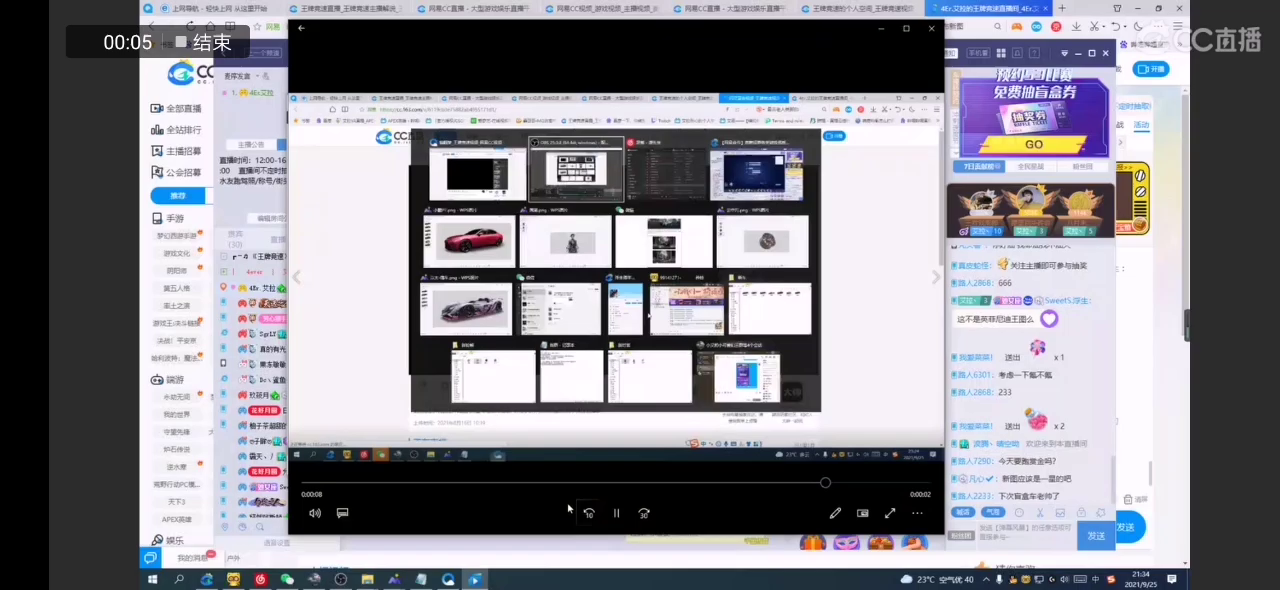Skip back 10 seconds in video

coord(589,513)
